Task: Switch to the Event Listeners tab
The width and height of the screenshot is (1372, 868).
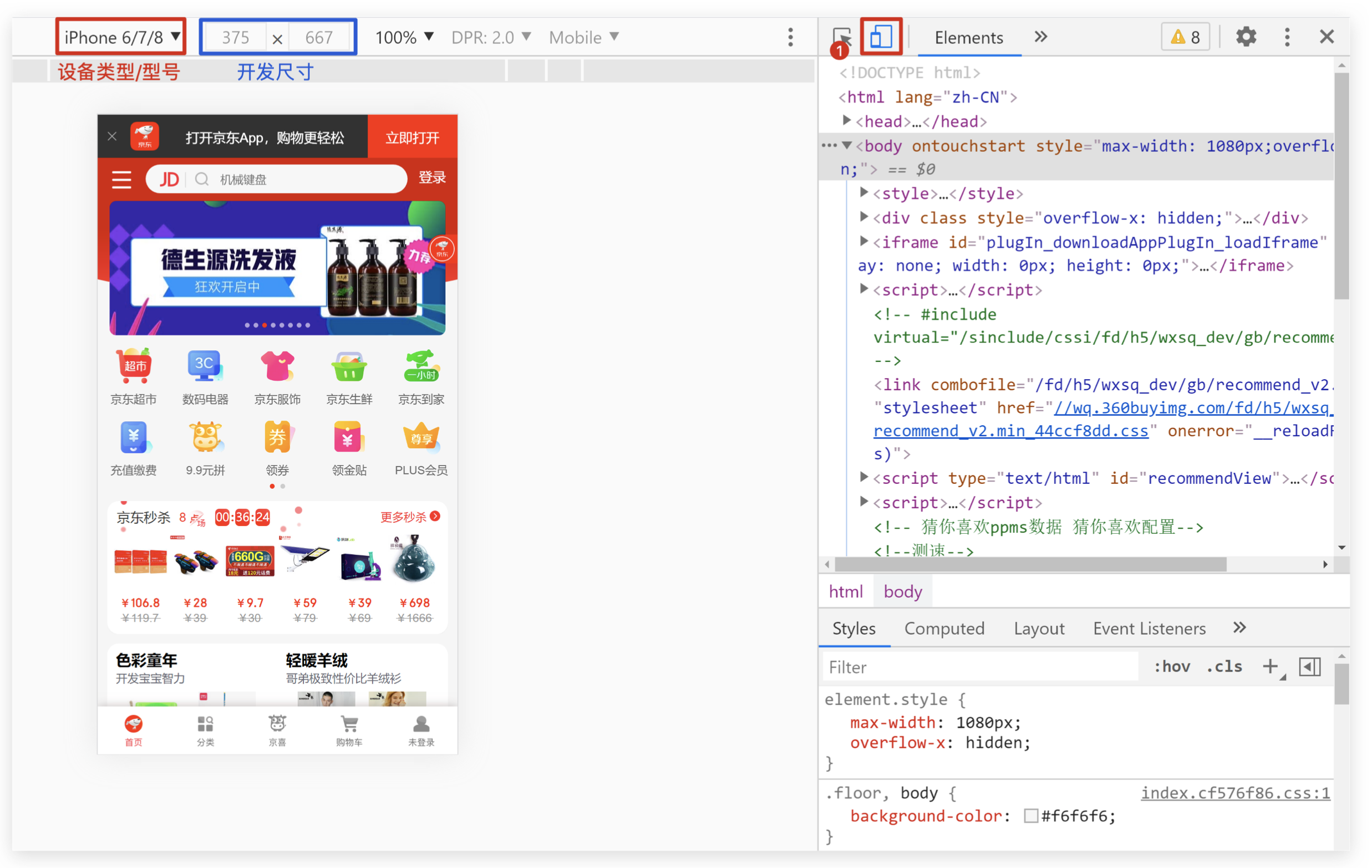Action: pos(1149,628)
